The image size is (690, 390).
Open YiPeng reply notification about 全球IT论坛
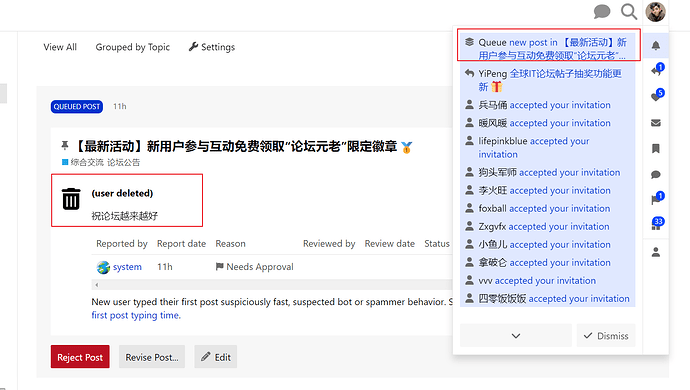[x=548, y=80]
